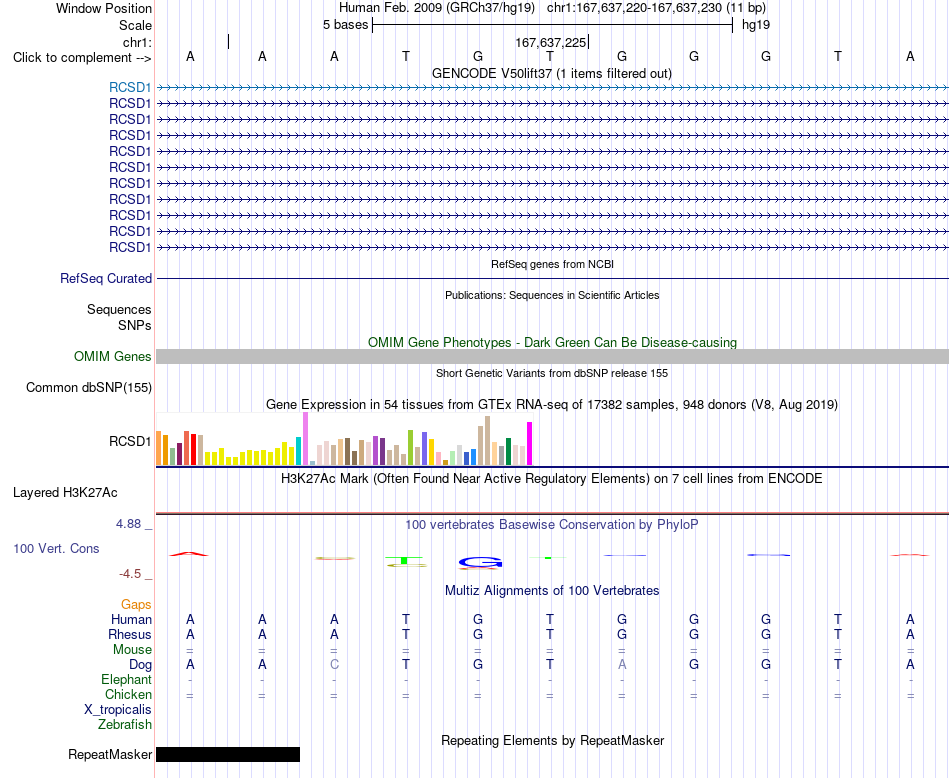Open the OMIM Genes track label
This screenshot has width=950, height=778.
tap(112, 356)
